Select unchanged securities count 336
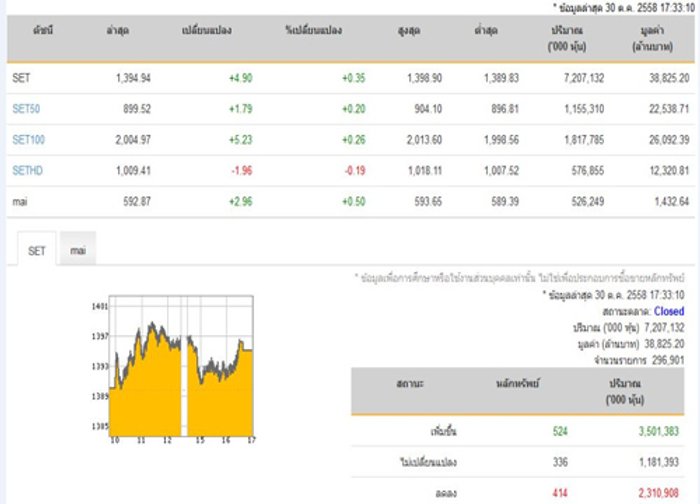The image size is (700, 504). 560,462
